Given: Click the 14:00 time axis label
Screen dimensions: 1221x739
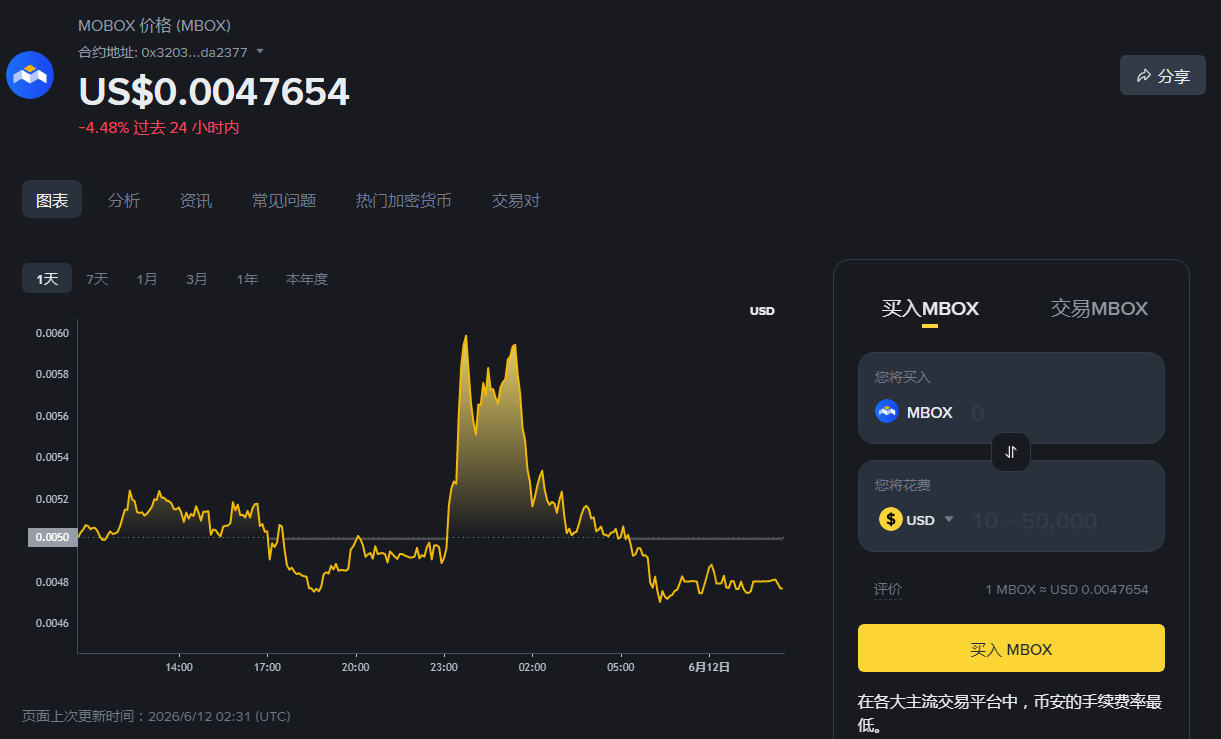Looking at the screenshot, I should 178,667.
